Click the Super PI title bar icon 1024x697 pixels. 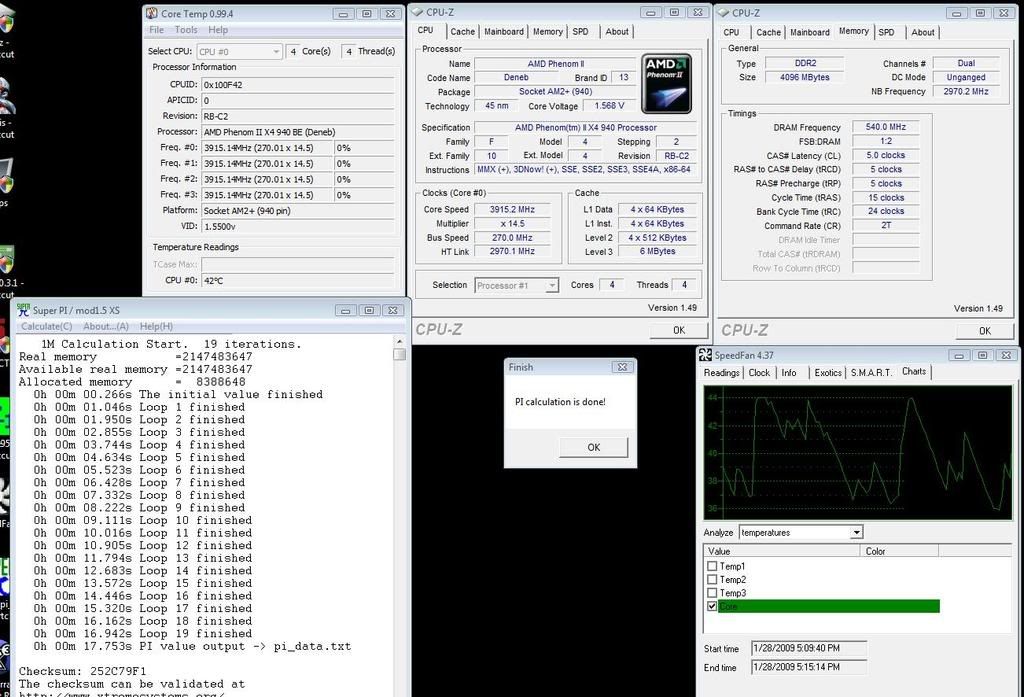24,310
